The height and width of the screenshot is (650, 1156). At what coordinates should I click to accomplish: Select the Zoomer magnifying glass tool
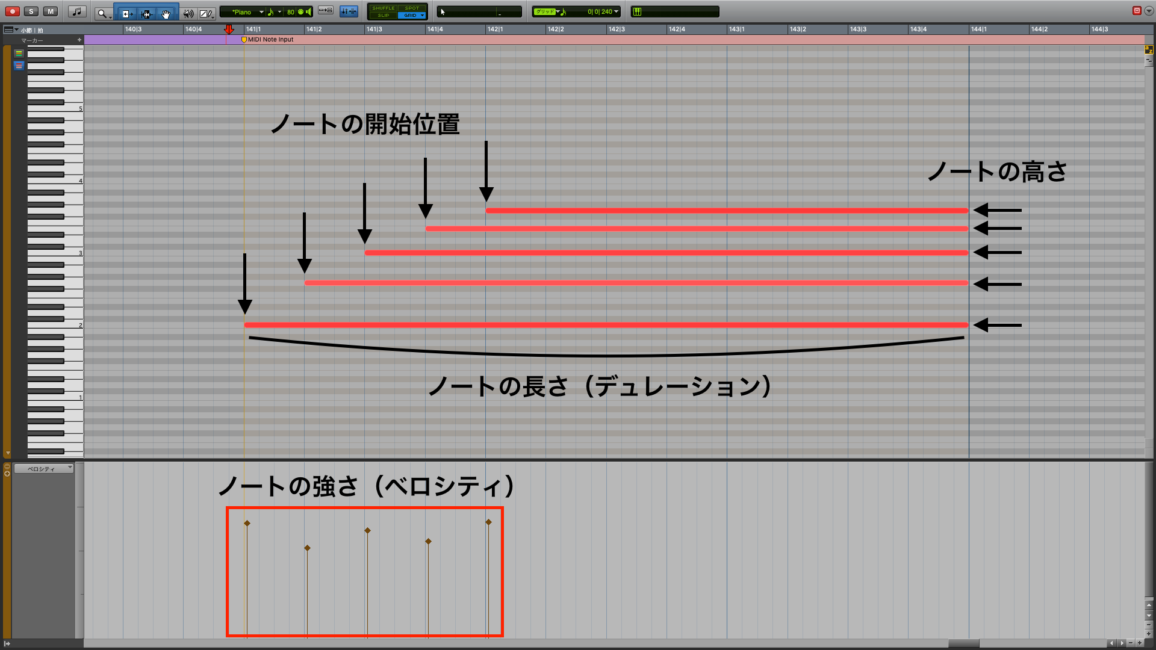[x=104, y=13]
